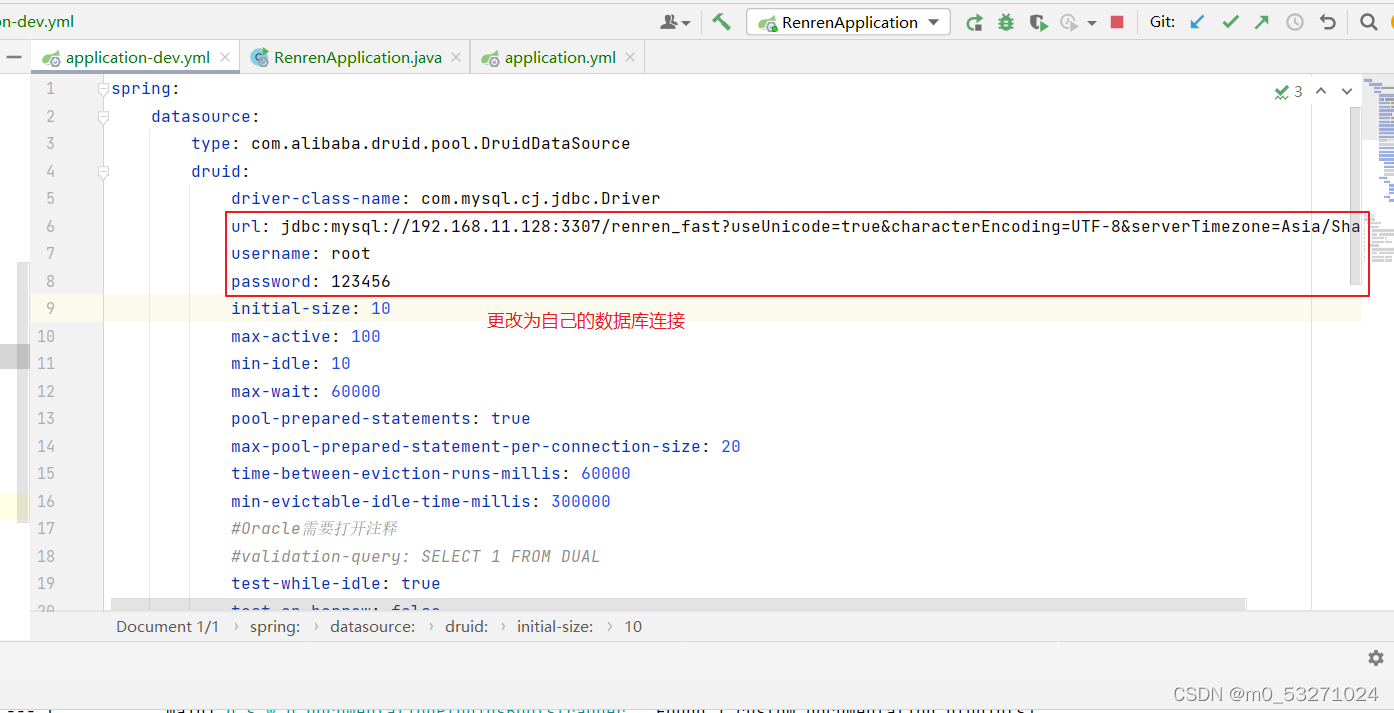
Task: Open the user account icon menu
Action: [675, 21]
